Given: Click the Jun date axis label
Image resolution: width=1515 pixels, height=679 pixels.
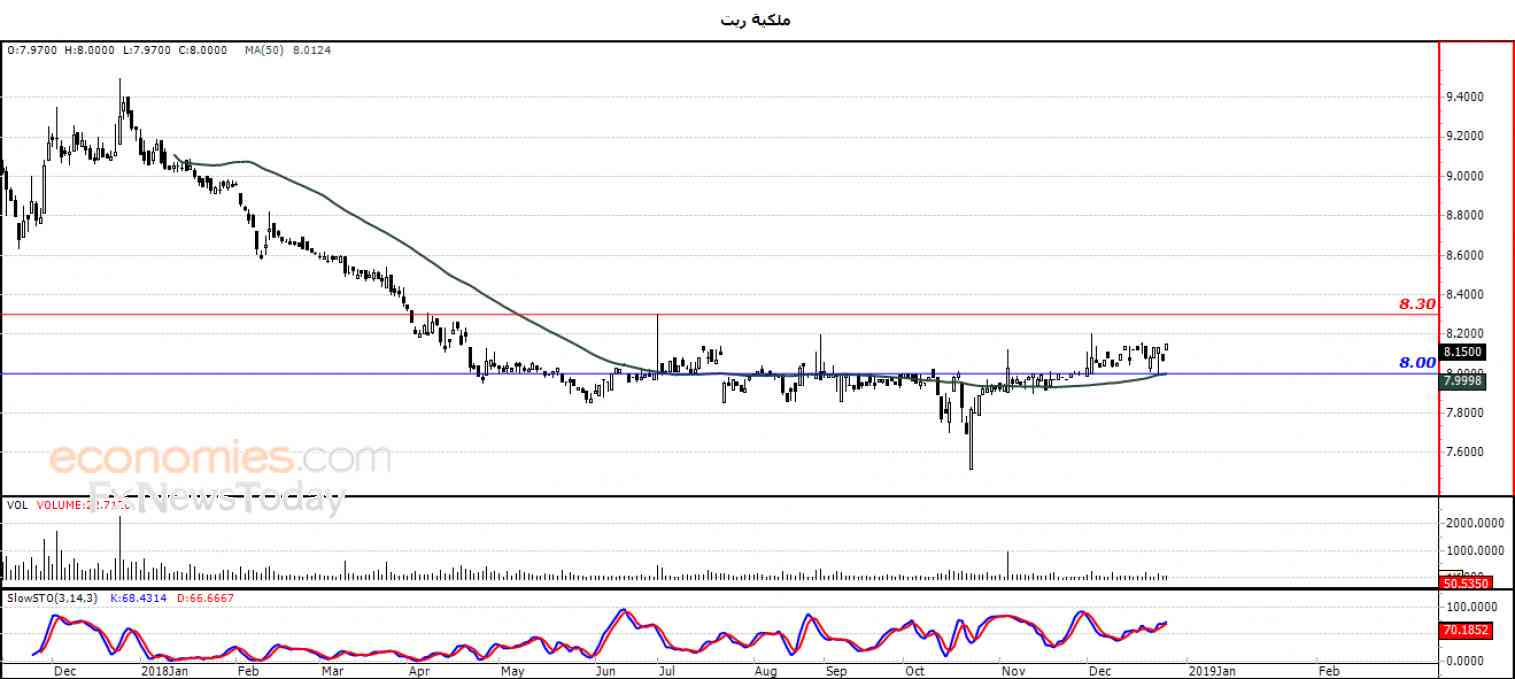Looking at the screenshot, I should pos(606,671).
